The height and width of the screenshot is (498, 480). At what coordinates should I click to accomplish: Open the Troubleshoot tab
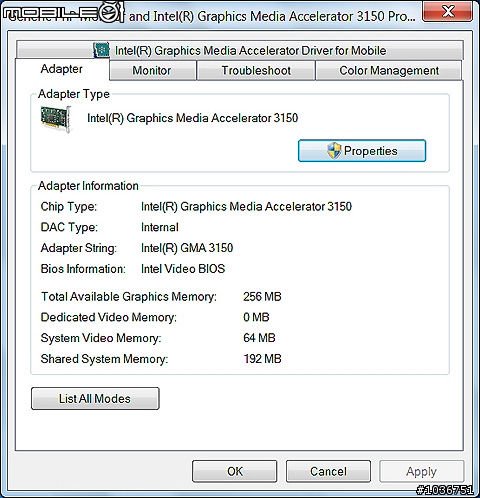tap(256, 70)
